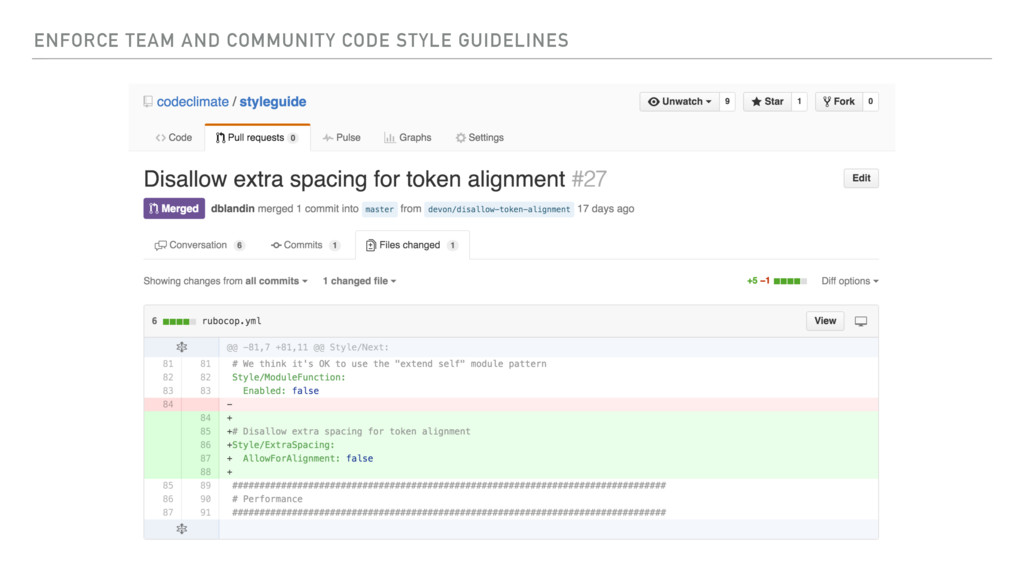Open the codeclimate owner link
The image size is (1024, 576).
(193, 102)
